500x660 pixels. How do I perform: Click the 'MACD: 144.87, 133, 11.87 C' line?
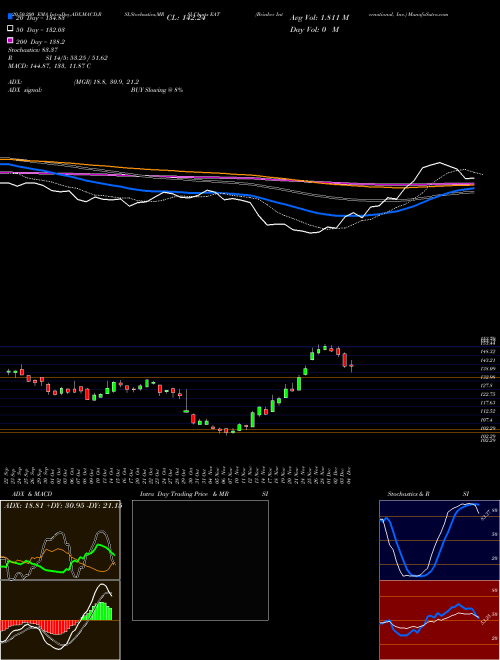49,66
